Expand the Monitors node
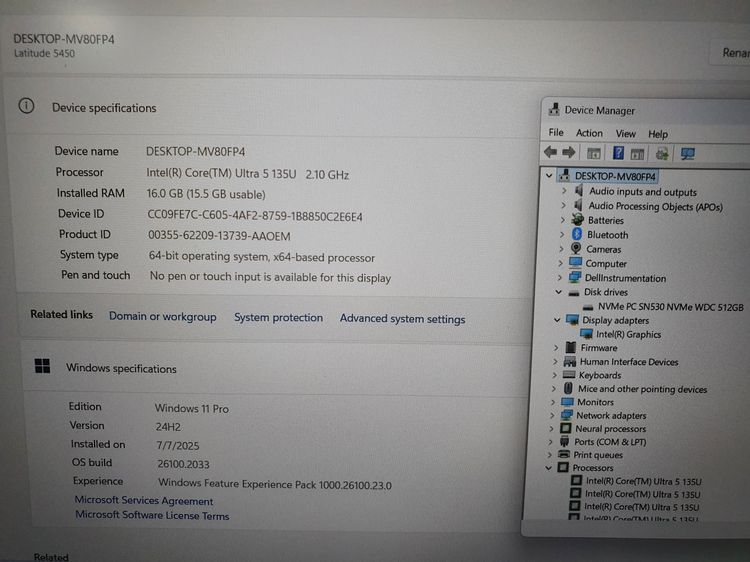 click(x=553, y=402)
